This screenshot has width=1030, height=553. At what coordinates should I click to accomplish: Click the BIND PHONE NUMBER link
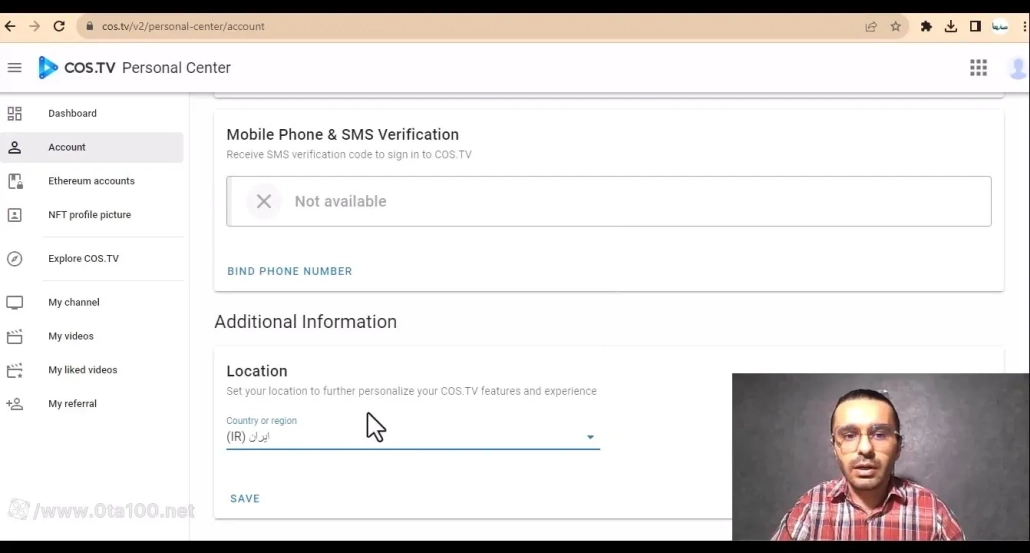pos(290,271)
